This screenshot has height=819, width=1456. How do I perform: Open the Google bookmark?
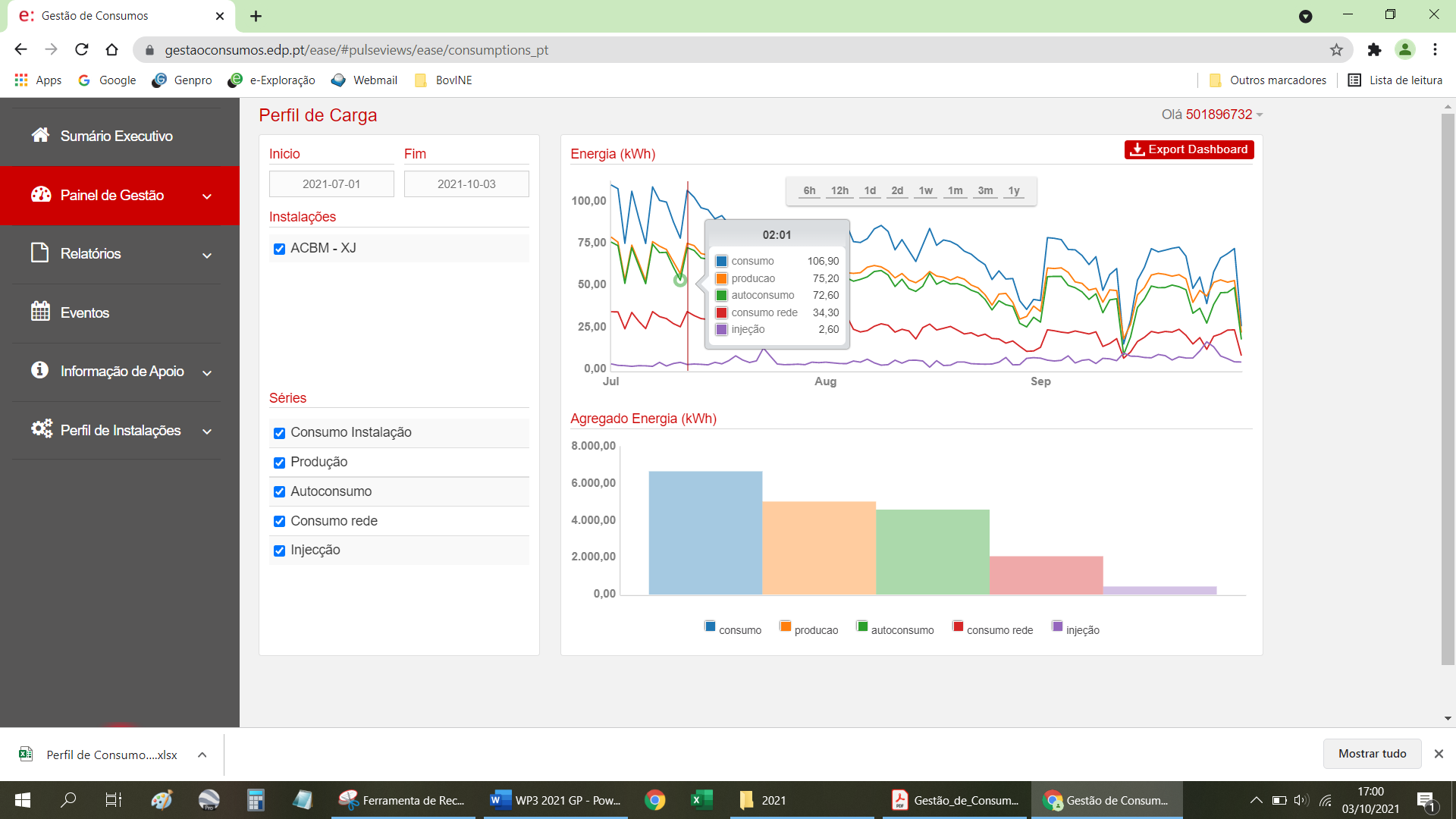point(107,80)
